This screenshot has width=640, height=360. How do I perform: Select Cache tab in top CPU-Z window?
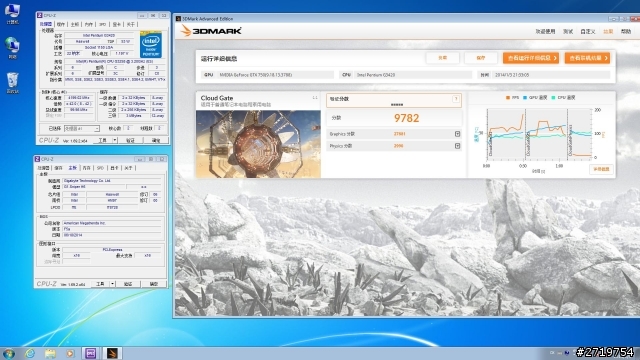click(61, 24)
